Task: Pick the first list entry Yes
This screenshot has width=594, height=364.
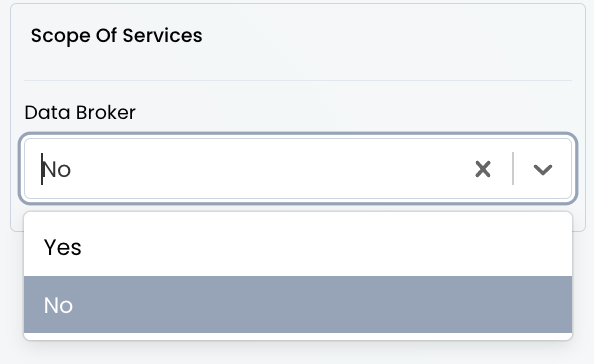Action: [x=298, y=247]
